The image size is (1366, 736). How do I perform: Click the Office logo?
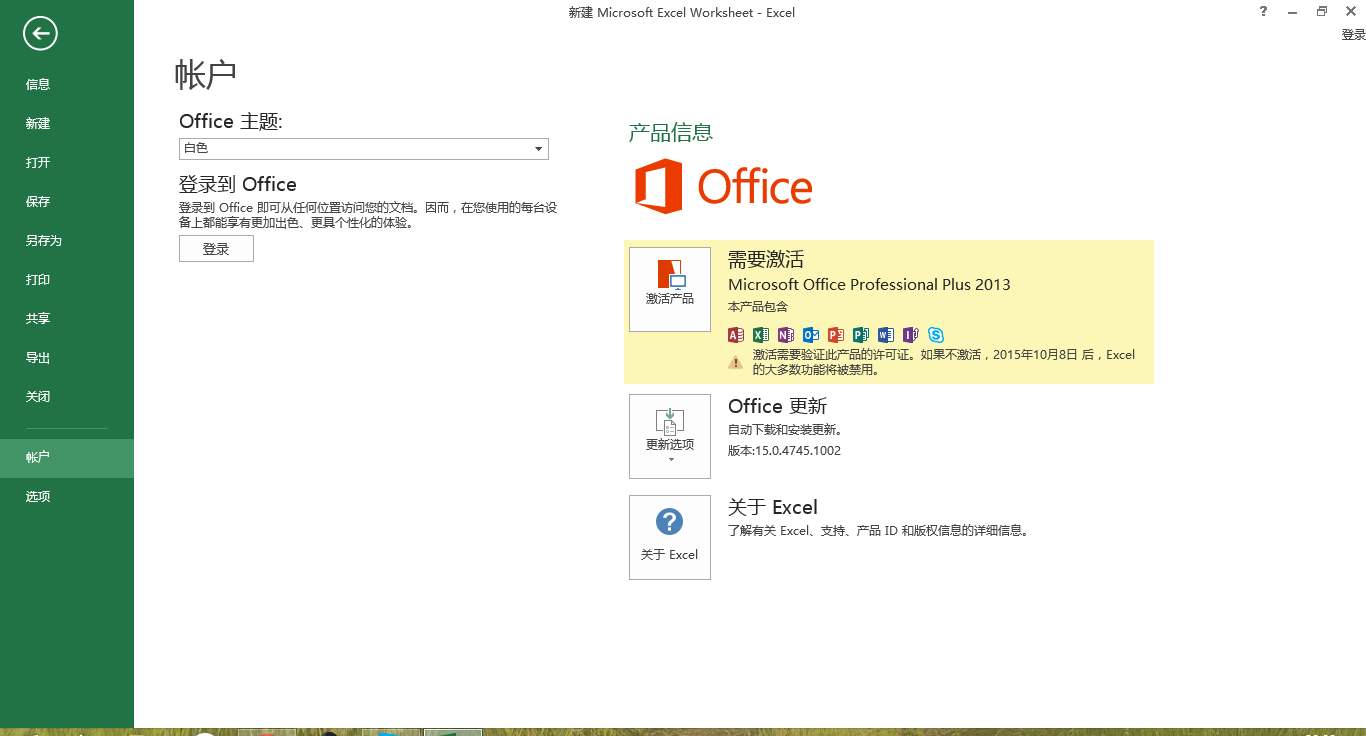pos(724,186)
